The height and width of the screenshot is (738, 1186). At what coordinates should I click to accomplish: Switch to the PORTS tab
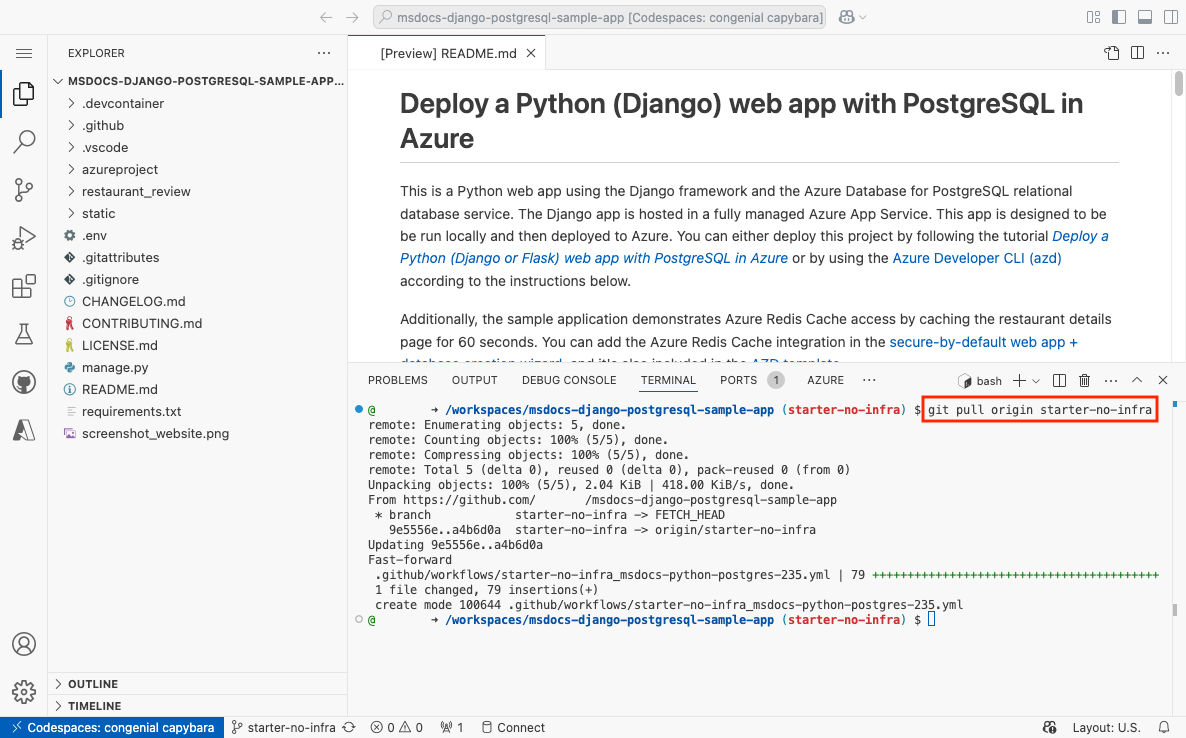(737, 380)
